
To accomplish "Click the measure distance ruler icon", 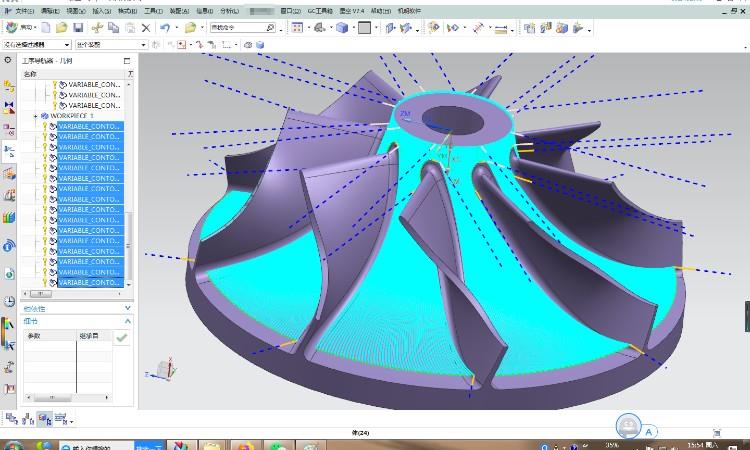I will coord(480,28).
